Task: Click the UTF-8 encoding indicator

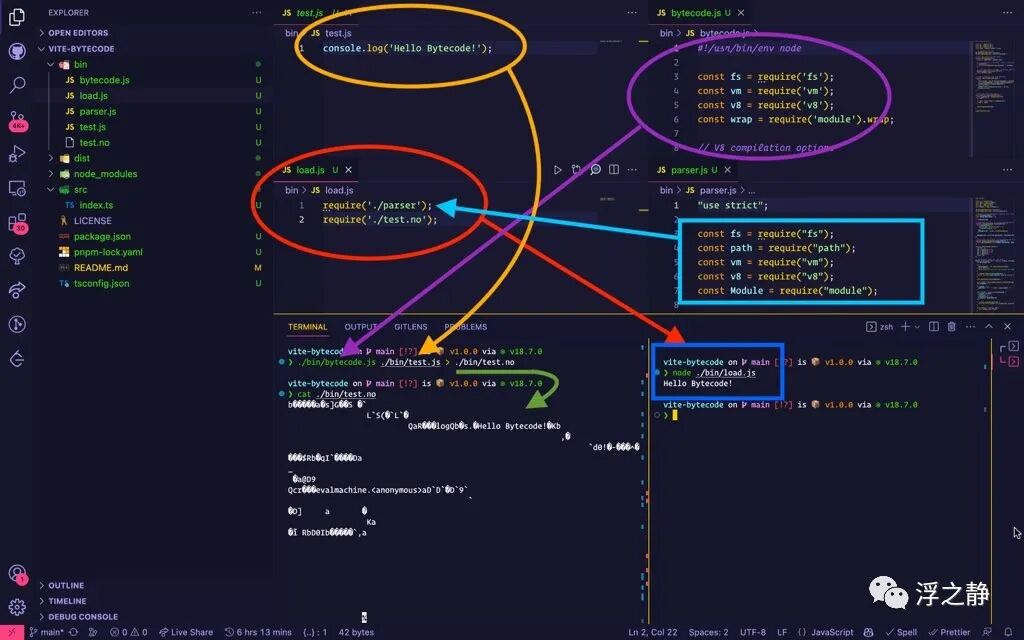Action: [x=753, y=632]
